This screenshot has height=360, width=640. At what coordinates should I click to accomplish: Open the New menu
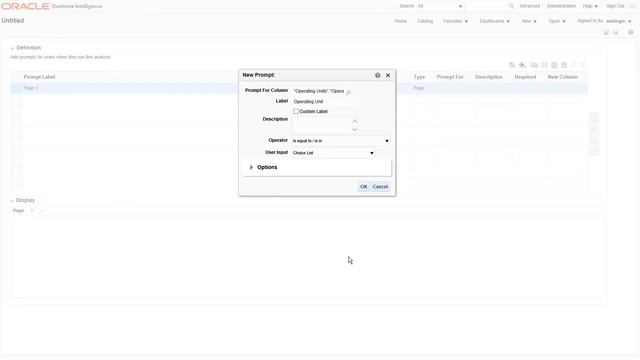[529, 21]
